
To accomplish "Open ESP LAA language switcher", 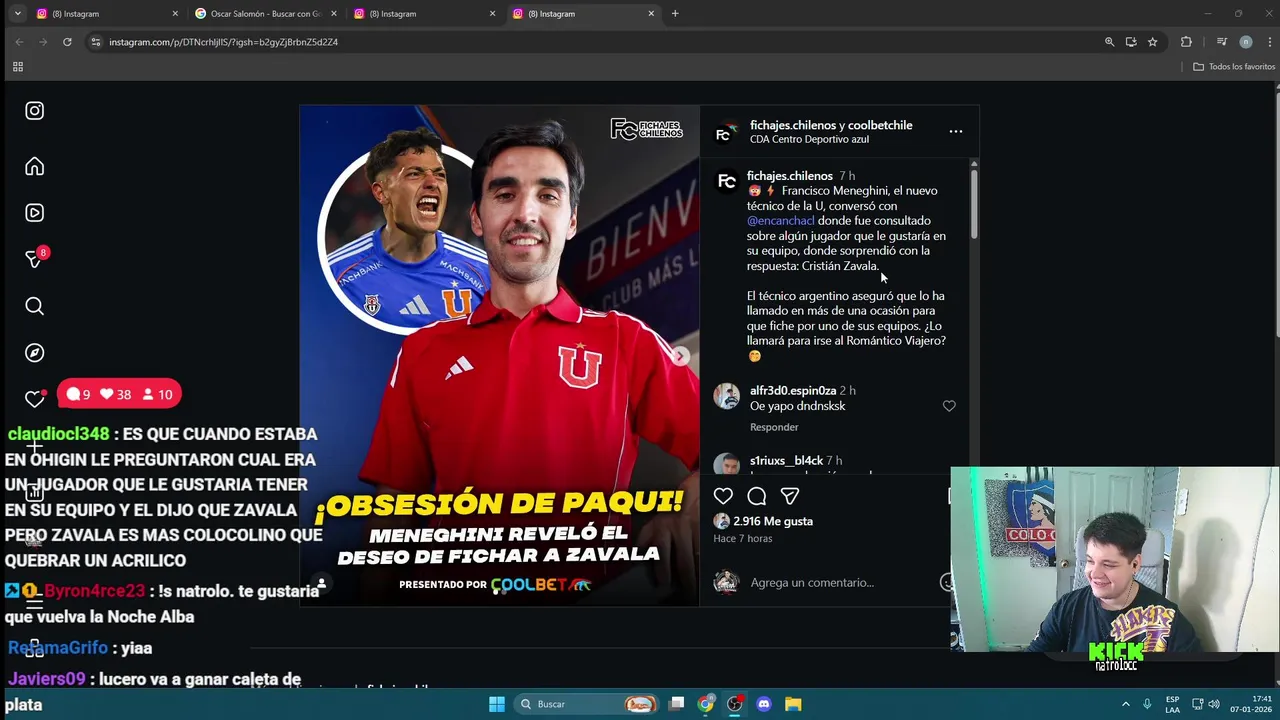I will 1172,704.
